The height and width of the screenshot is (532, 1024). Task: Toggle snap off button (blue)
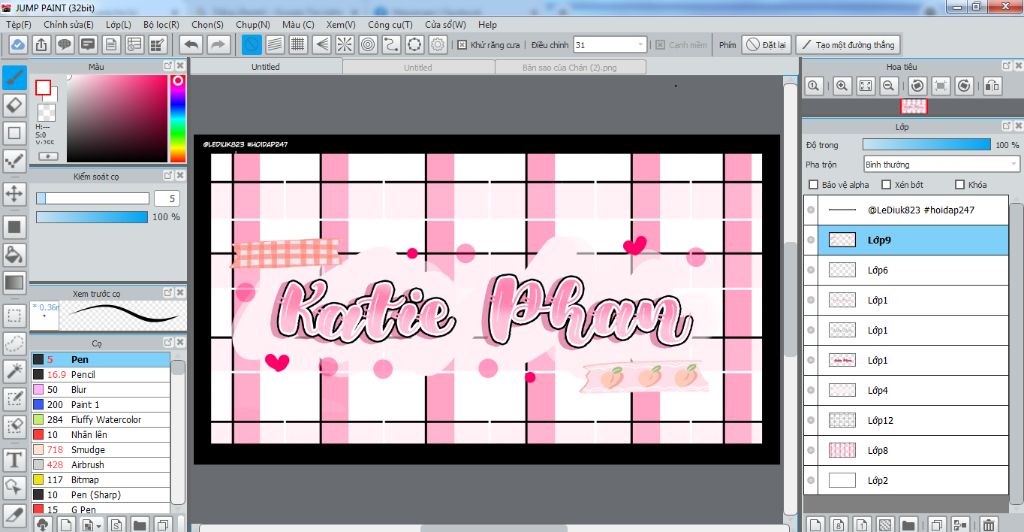tap(251, 44)
